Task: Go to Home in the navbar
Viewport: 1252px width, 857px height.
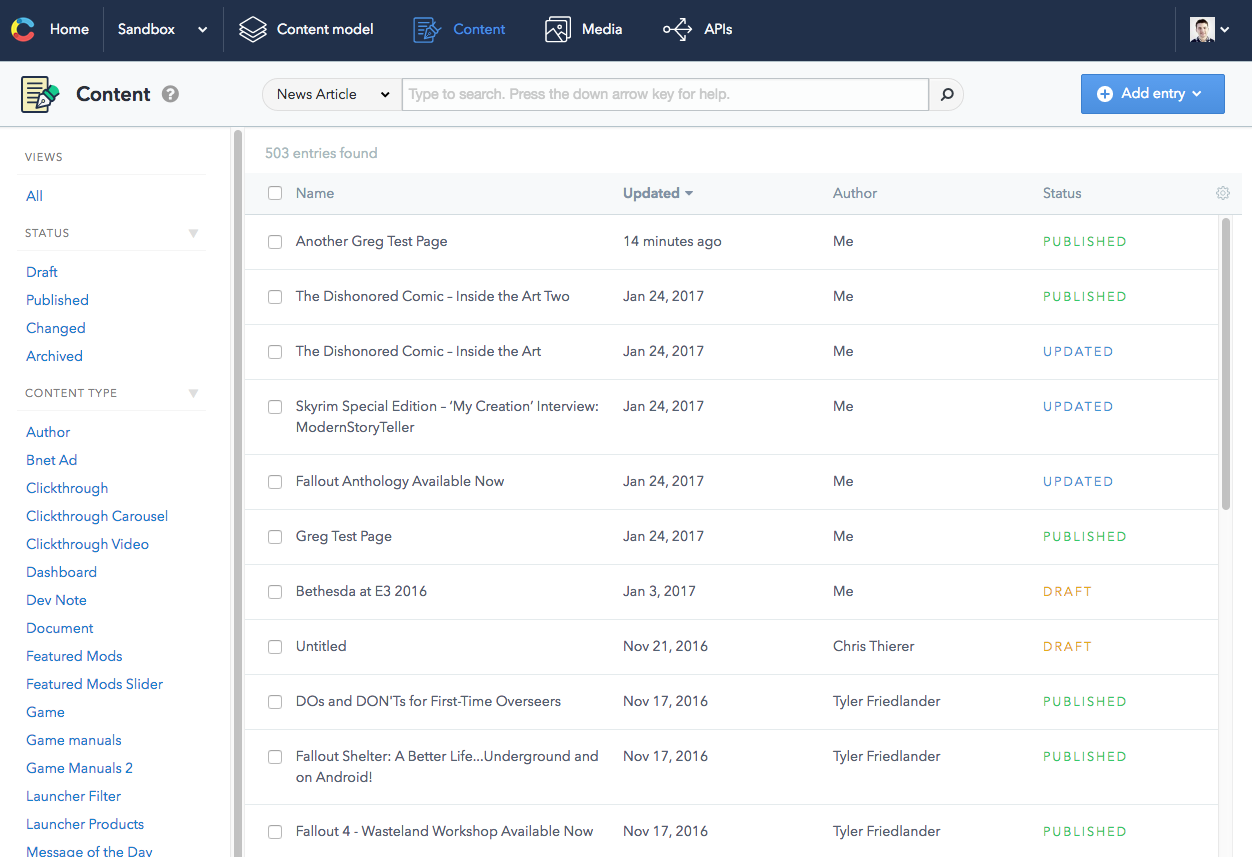Action: click(69, 29)
